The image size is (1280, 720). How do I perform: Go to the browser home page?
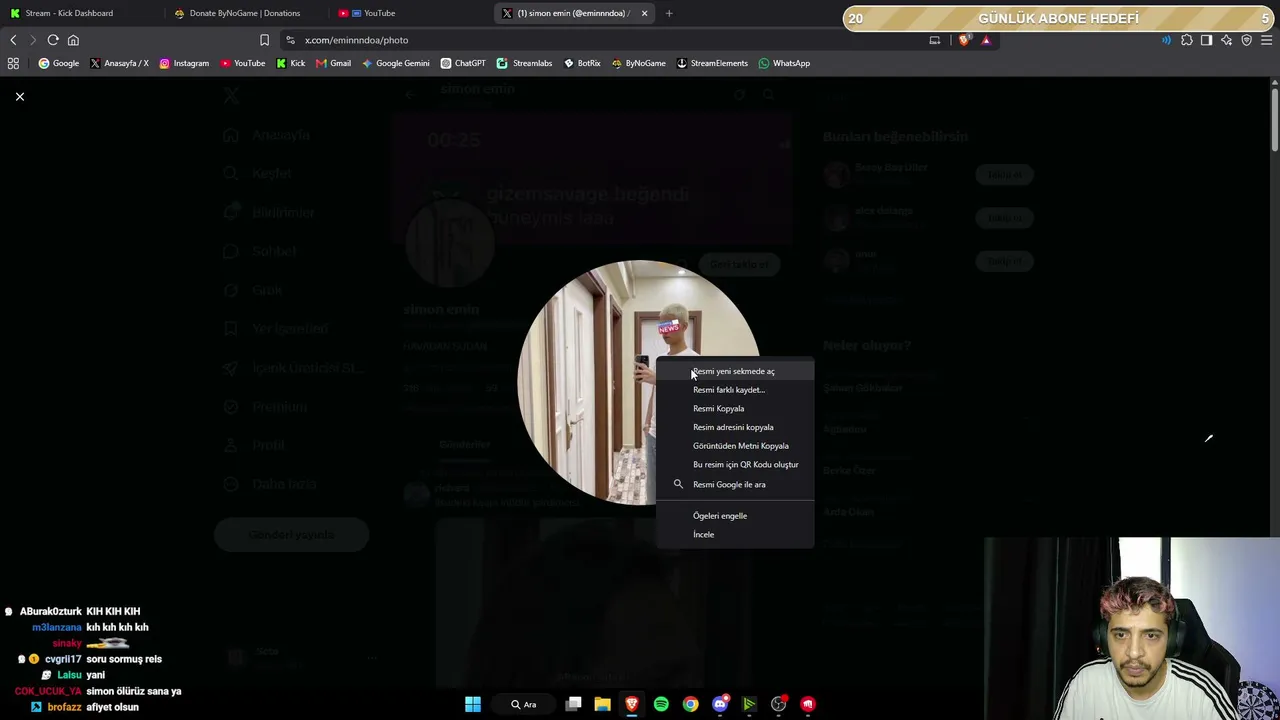[x=73, y=40]
